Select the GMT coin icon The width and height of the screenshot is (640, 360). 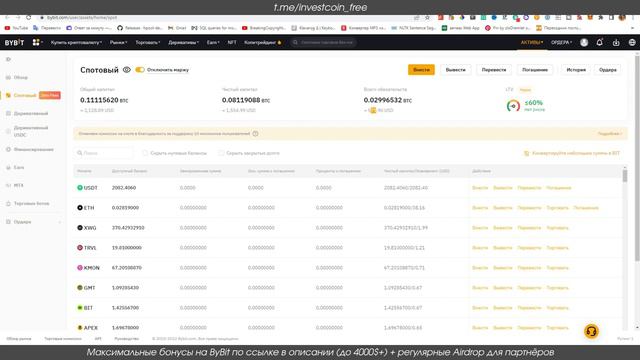[x=80, y=288]
